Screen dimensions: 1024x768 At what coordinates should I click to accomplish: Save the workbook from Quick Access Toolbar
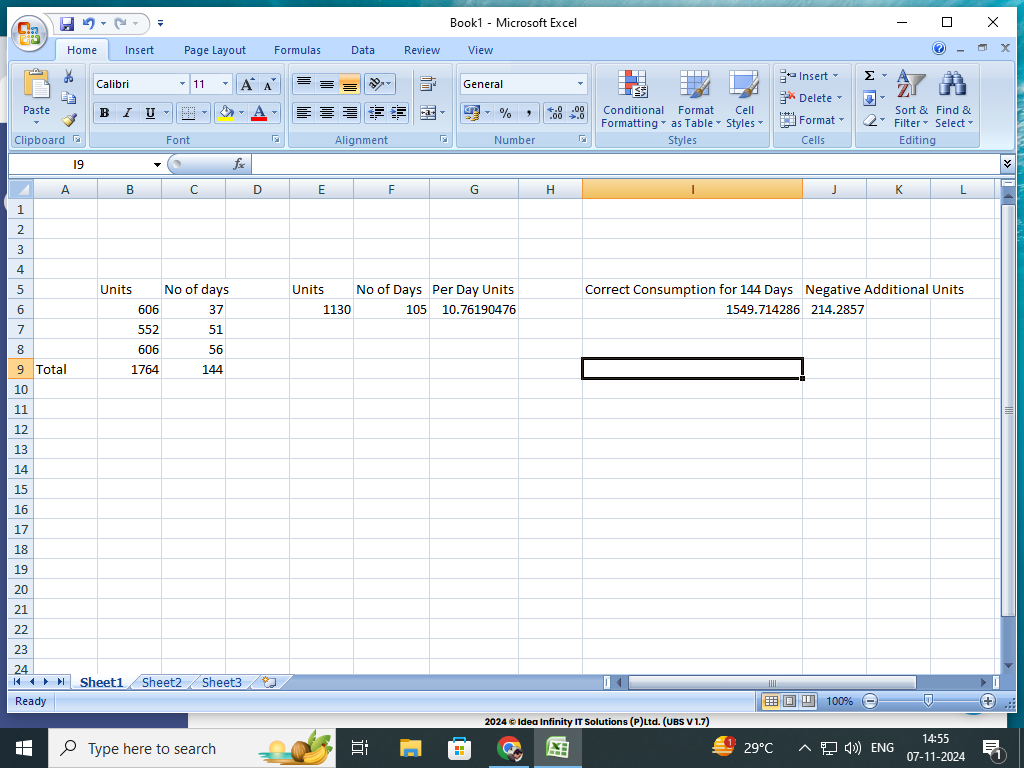[x=67, y=24]
